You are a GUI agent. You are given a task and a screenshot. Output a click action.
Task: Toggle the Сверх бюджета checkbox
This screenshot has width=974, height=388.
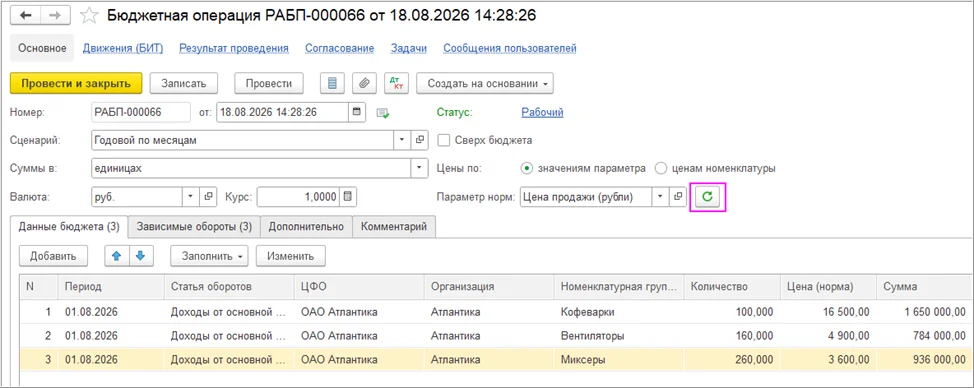[x=444, y=140]
